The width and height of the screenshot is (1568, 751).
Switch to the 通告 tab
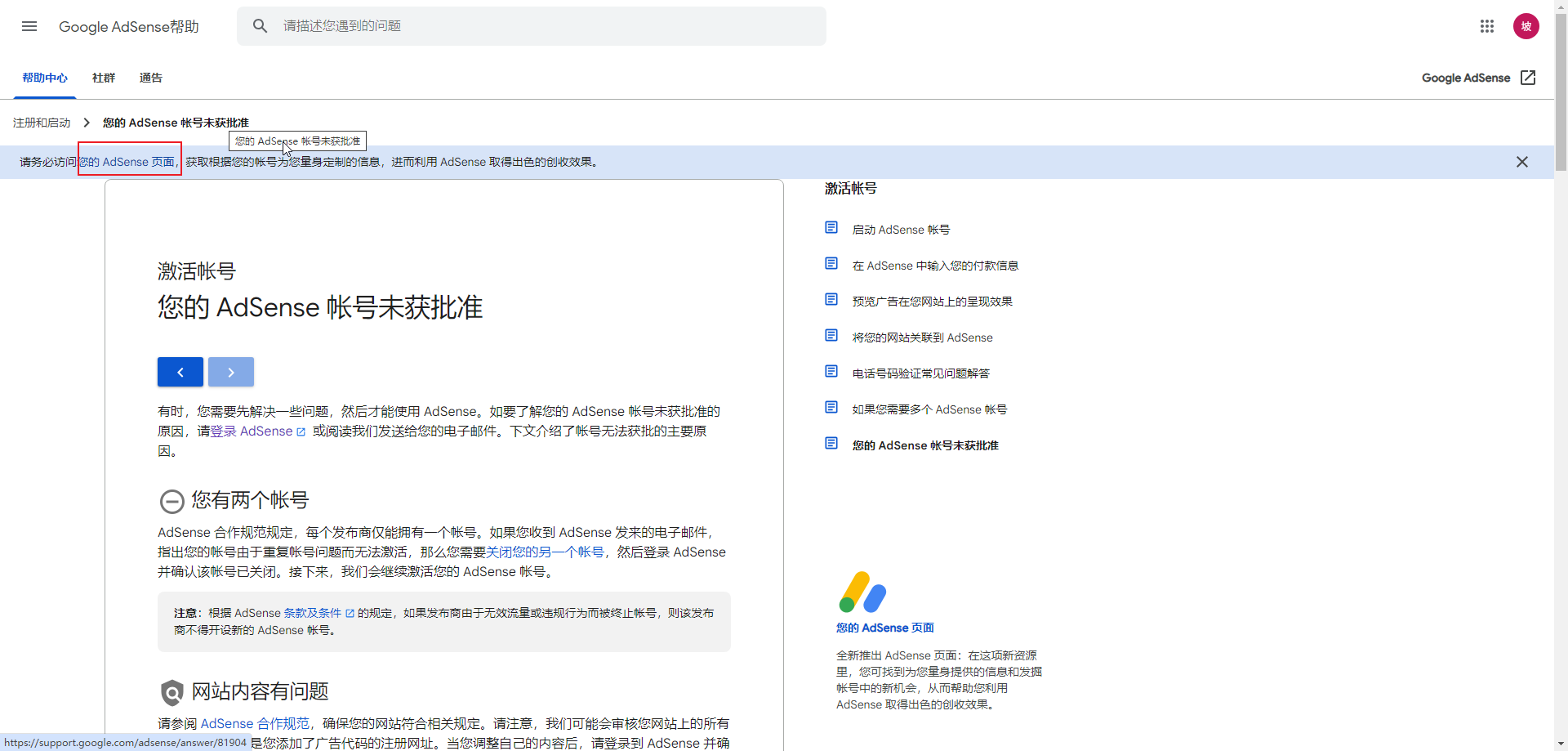click(151, 78)
